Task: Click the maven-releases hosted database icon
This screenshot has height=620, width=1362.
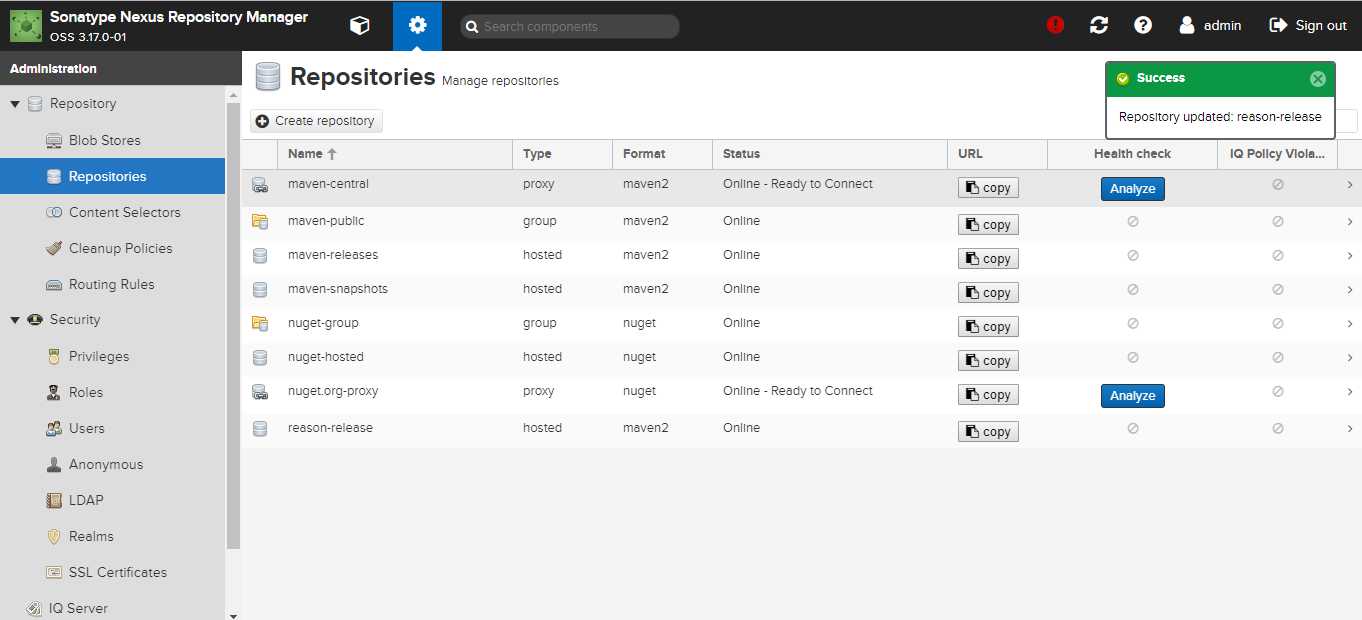Action: tap(260, 256)
